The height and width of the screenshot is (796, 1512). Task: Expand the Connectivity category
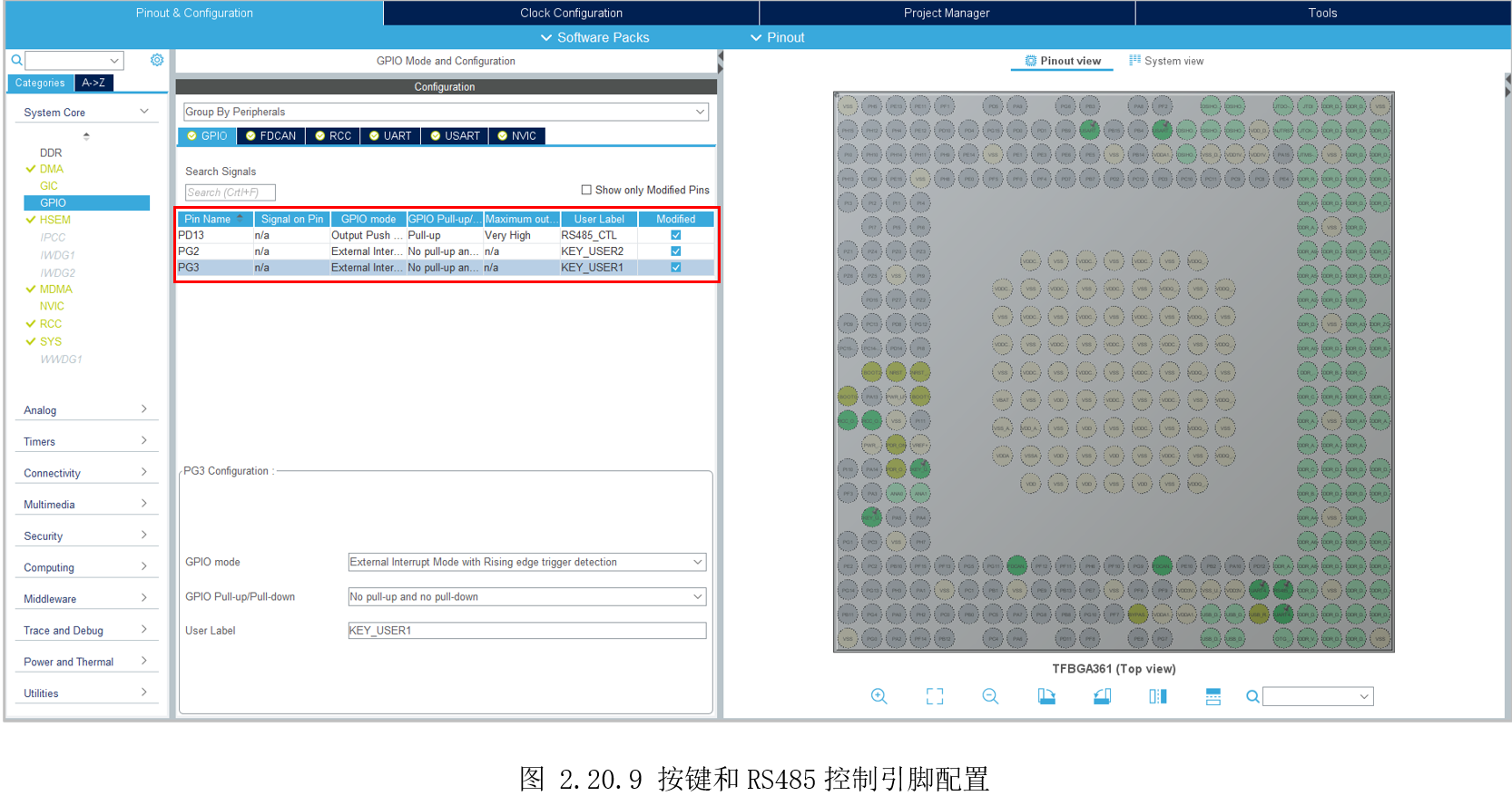tap(85, 473)
